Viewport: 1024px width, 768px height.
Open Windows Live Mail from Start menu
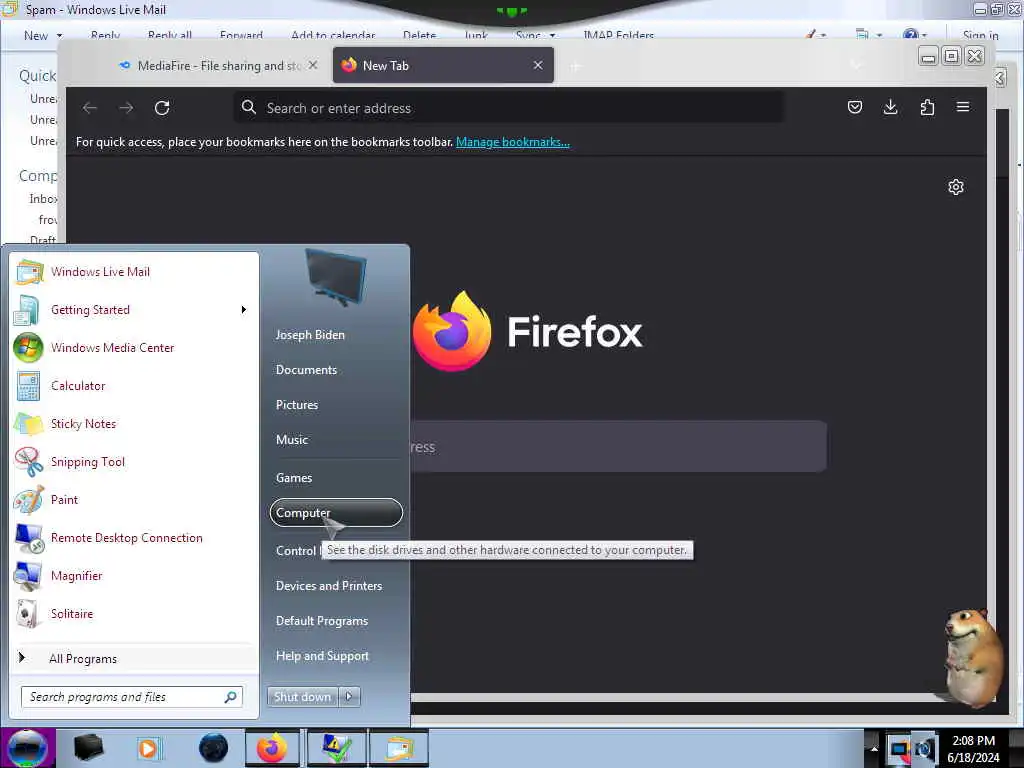click(x=134, y=272)
